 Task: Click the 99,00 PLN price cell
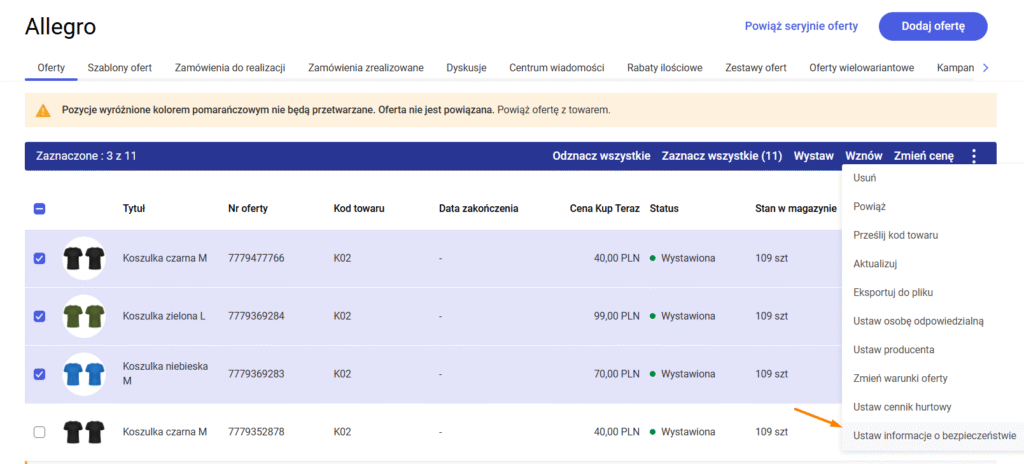(616, 316)
